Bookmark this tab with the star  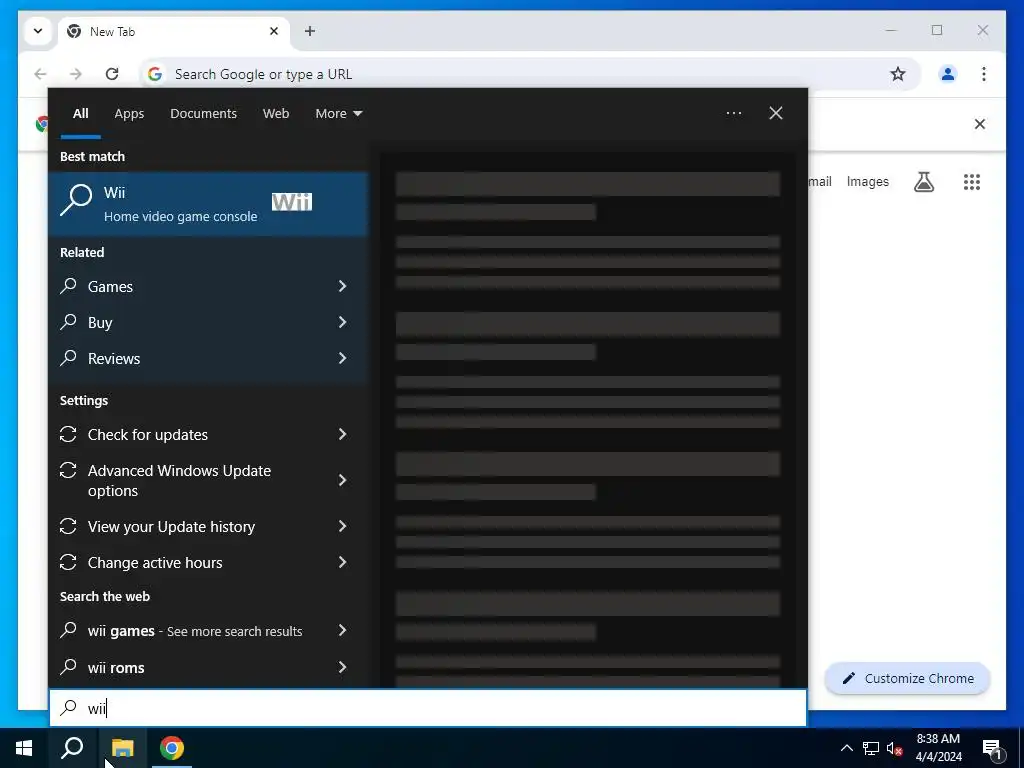898,74
